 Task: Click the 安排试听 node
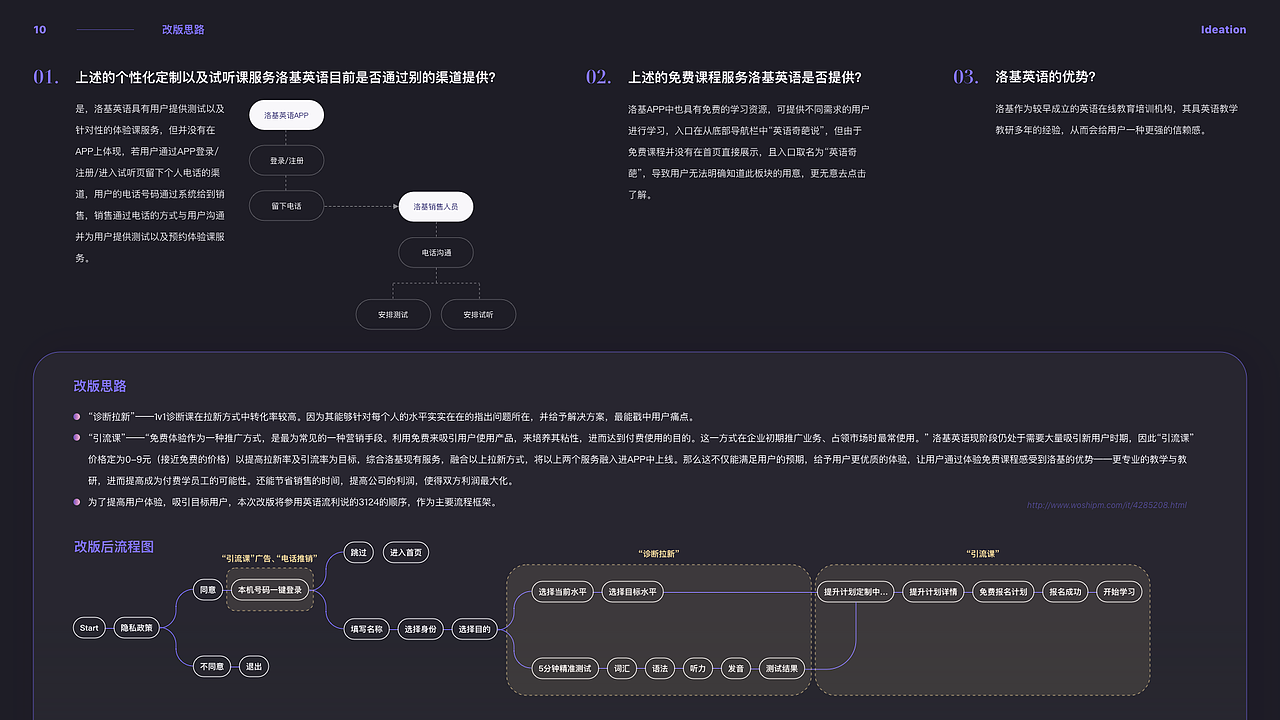coord(478,314)
